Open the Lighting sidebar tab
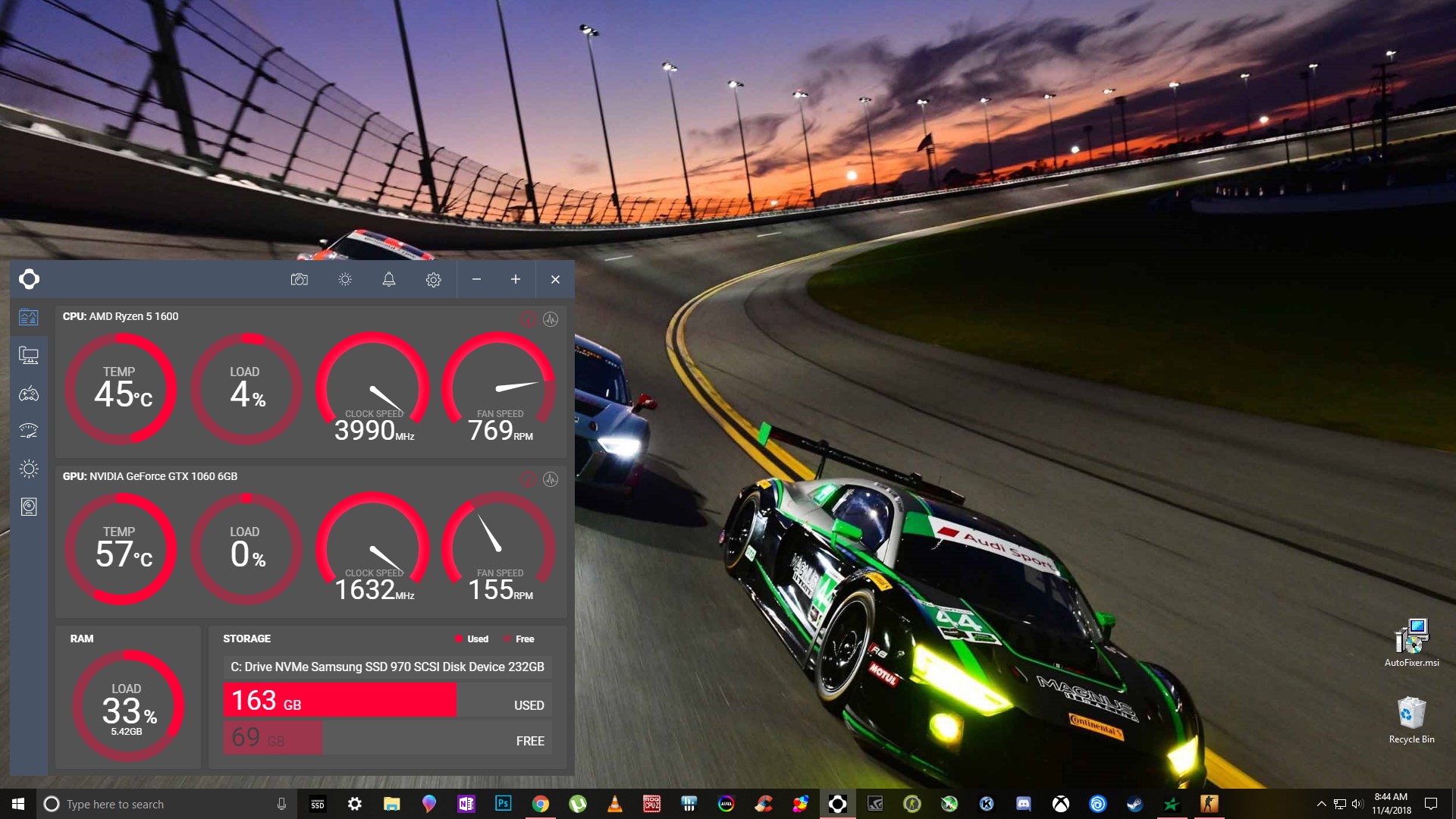The image size is (1456, 819). point(29,469)
